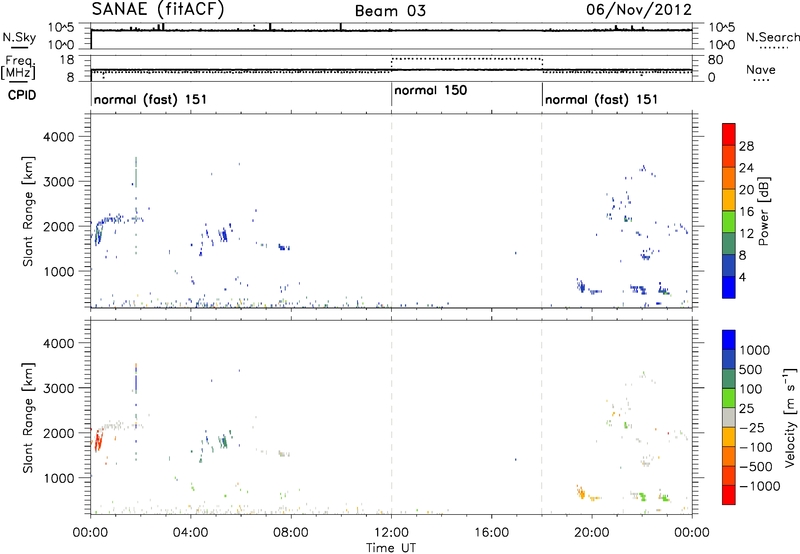
Task: Click the 16:00 time axis tick label
Action: 491,533
